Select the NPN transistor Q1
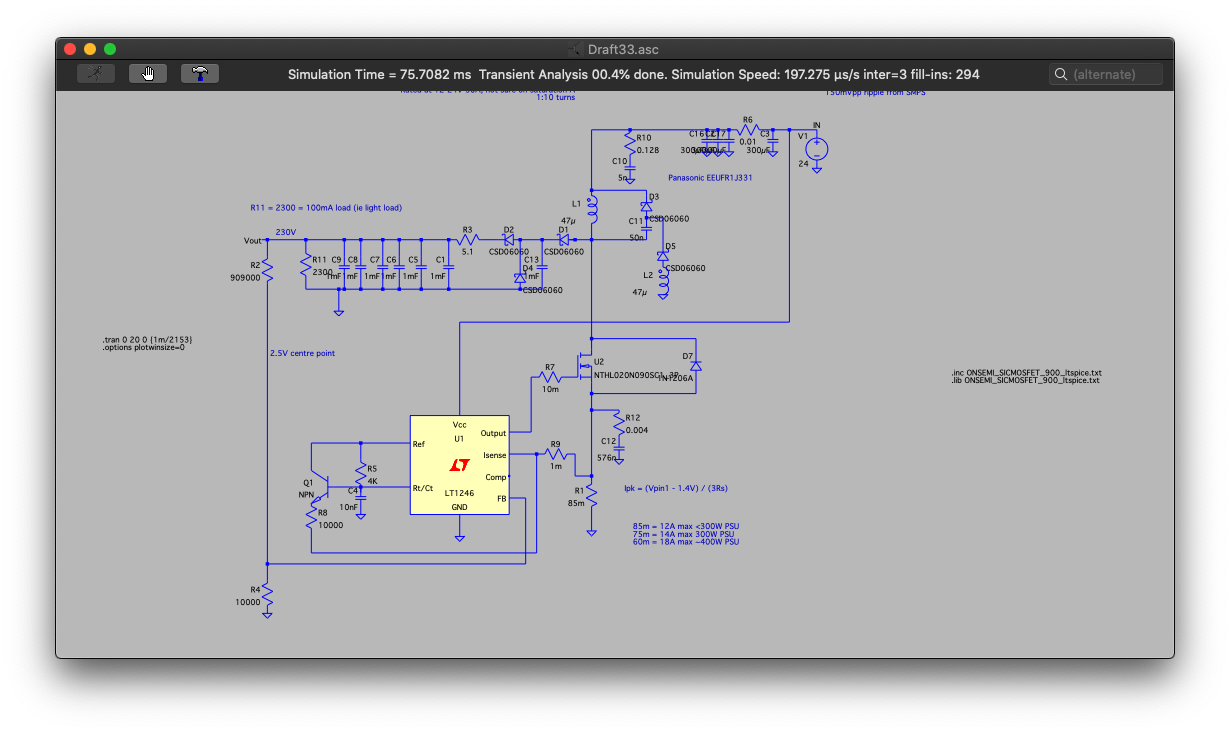The height and width of the screenshot is (732, 1230). 318,485
